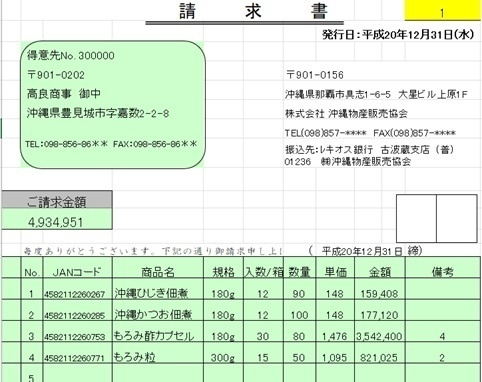The image size is (482, 382).
Task: Click account number 01236 line
Action: coord(348,162)
